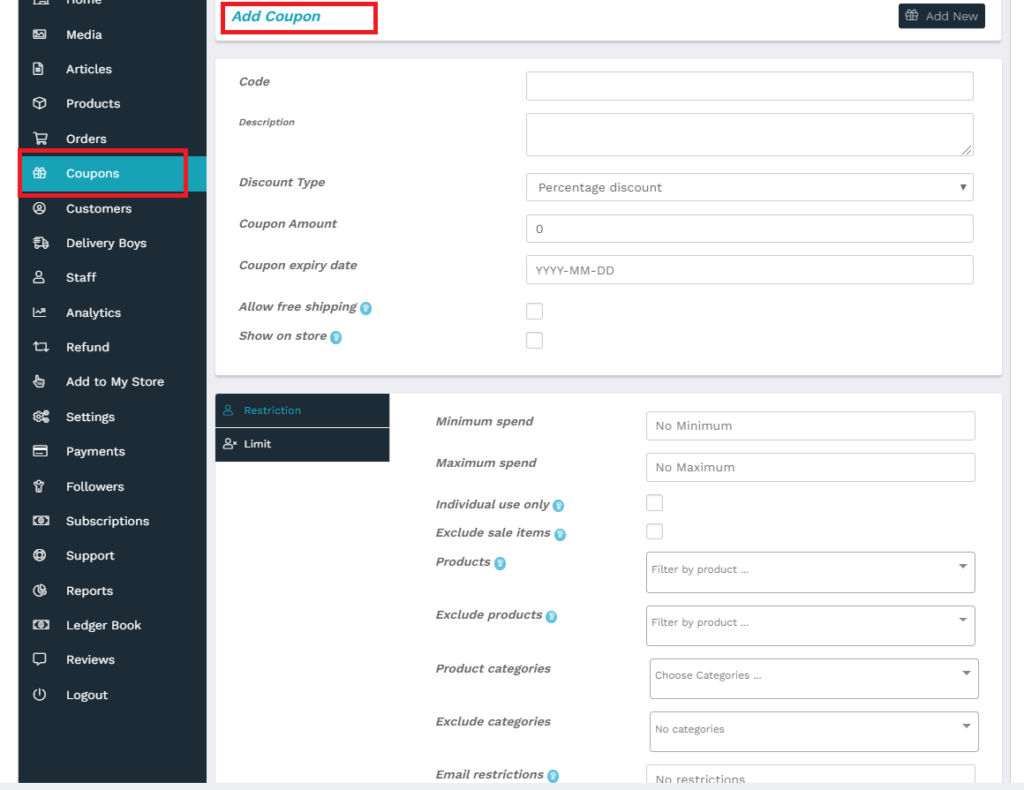This screenshot has width=1024, height=790.
Task: Click the Logout power icon
Action: (40, 695)
